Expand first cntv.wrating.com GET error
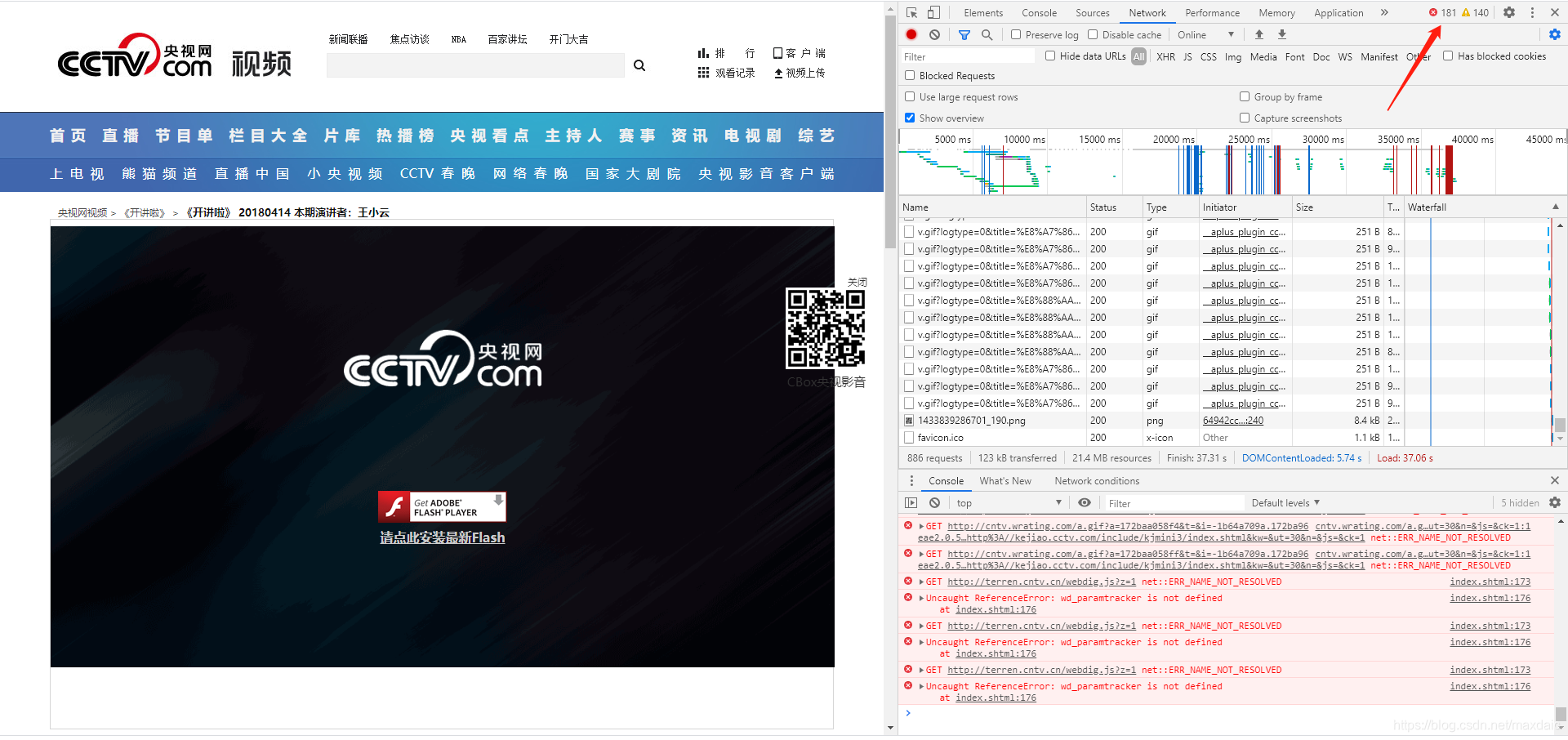Viewport: 1568px width, 740px height. click(921, 526)
